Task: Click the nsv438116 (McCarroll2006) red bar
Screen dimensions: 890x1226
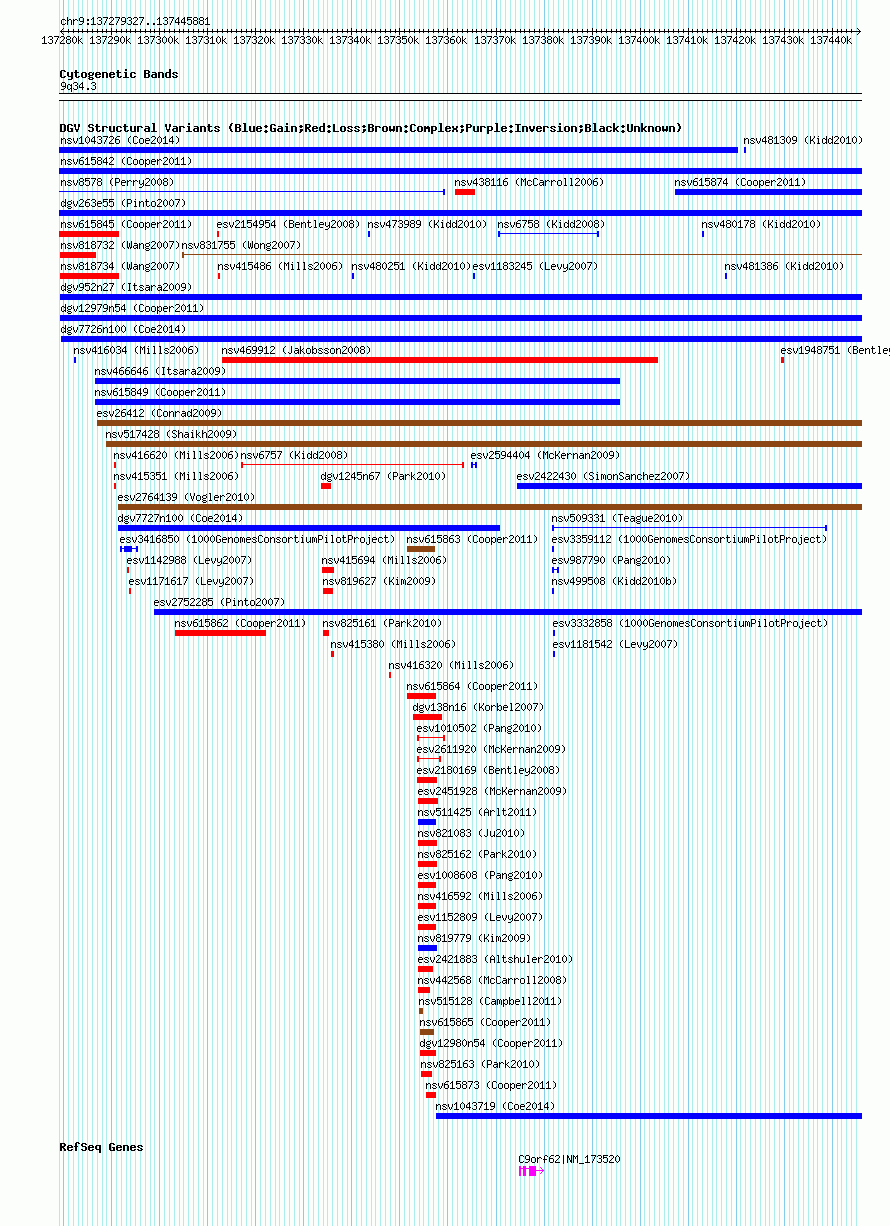Action: [464, 192]
